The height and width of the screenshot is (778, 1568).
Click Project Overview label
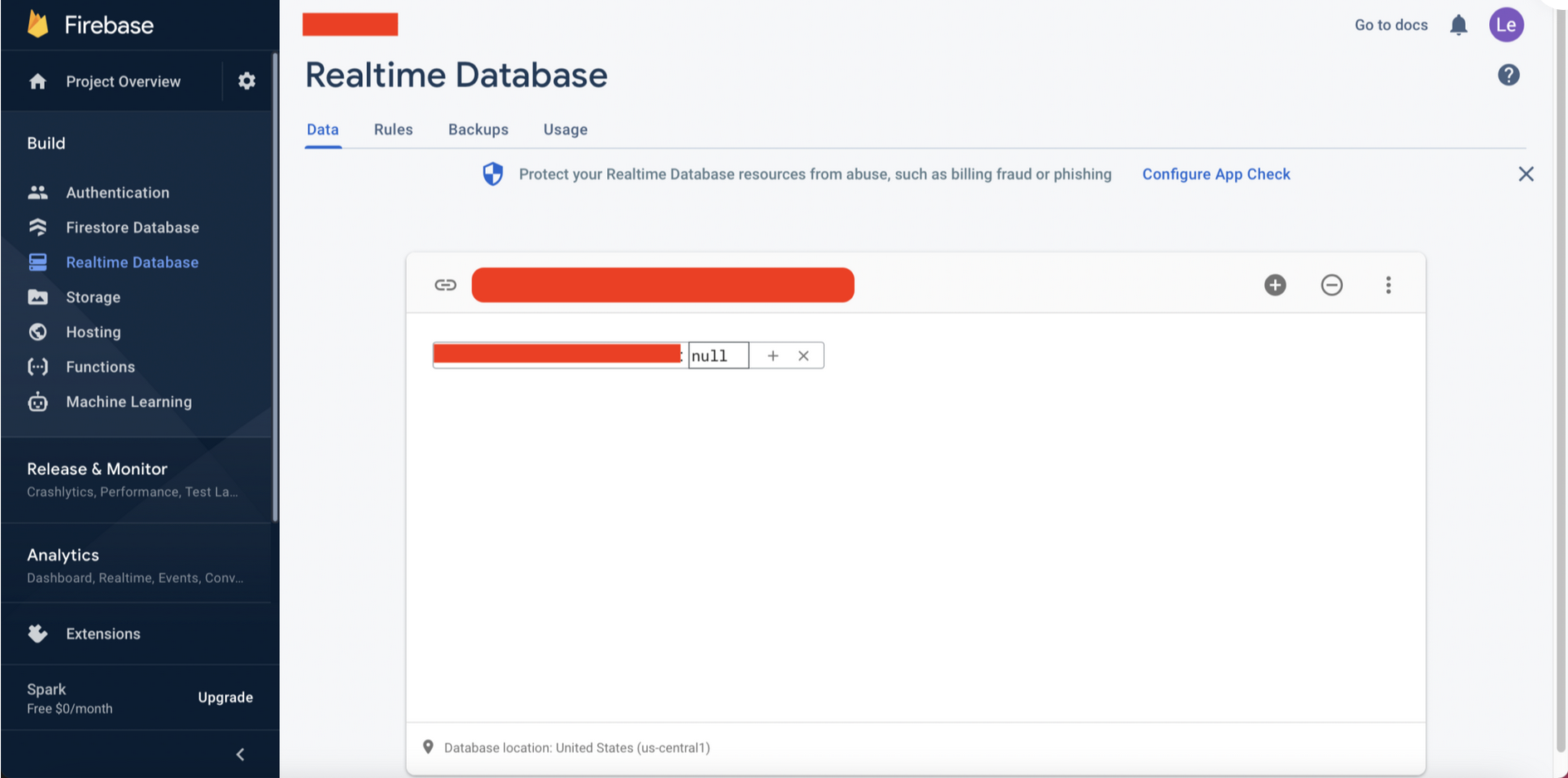123,81
